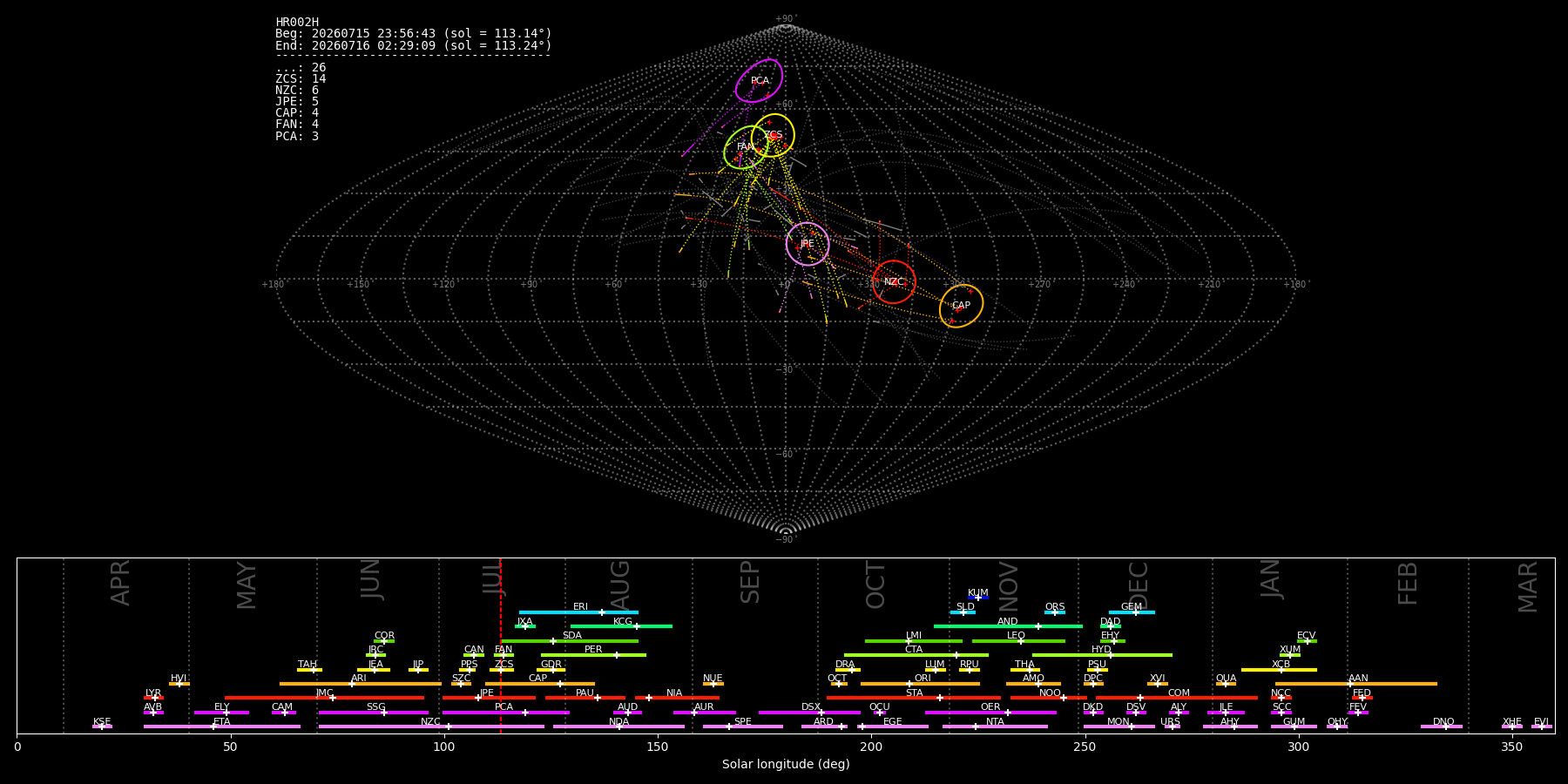
Task: Click the 'PCA: 3' legend count
Action: pos(297,137)
